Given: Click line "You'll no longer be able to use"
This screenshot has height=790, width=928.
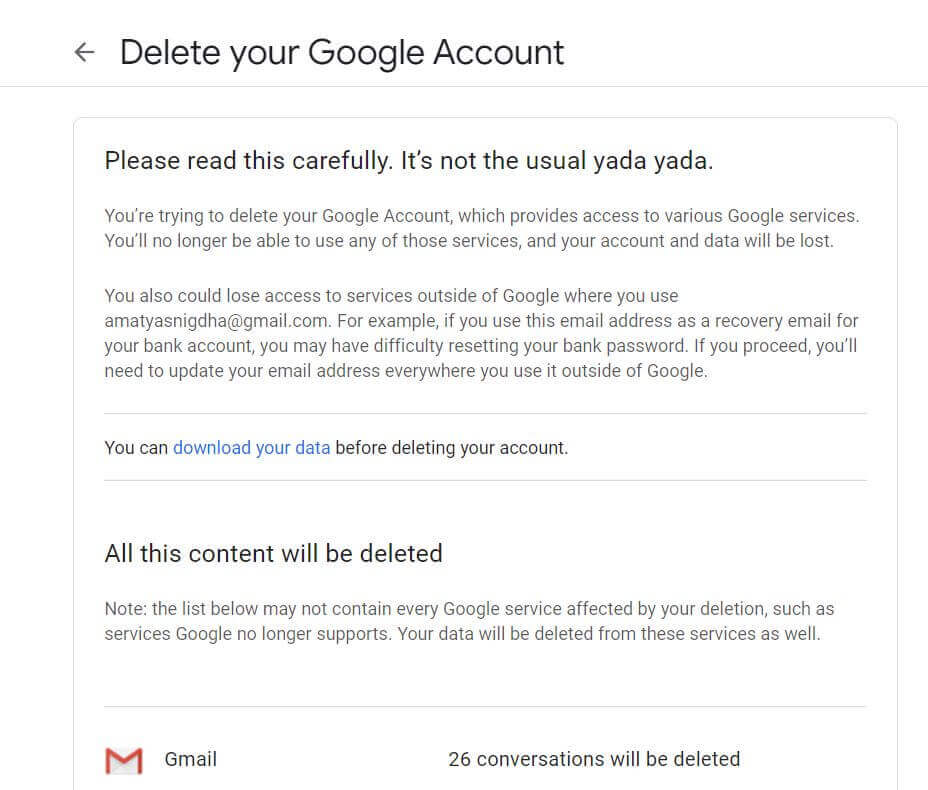Looking at the screenshot, I should pos(469,241).
